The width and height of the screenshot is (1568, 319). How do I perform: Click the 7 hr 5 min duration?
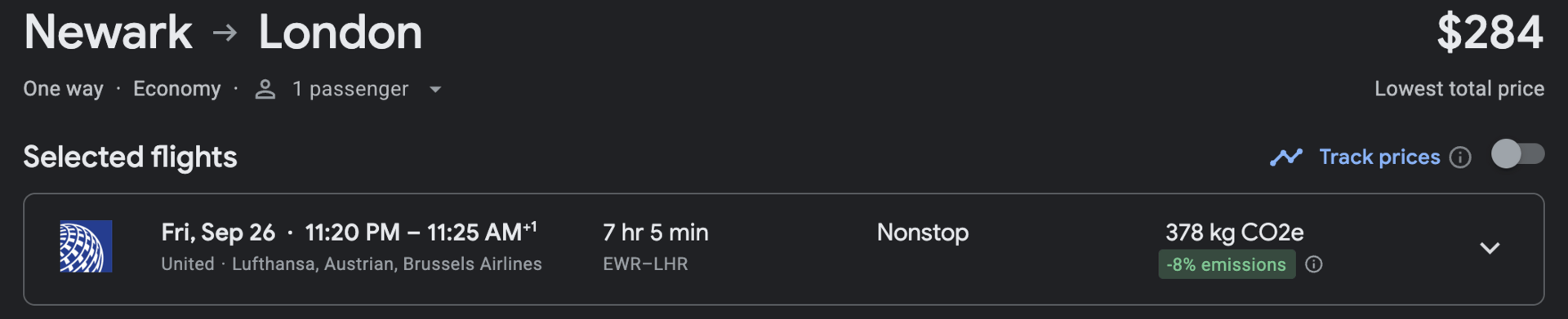point(656,233)
